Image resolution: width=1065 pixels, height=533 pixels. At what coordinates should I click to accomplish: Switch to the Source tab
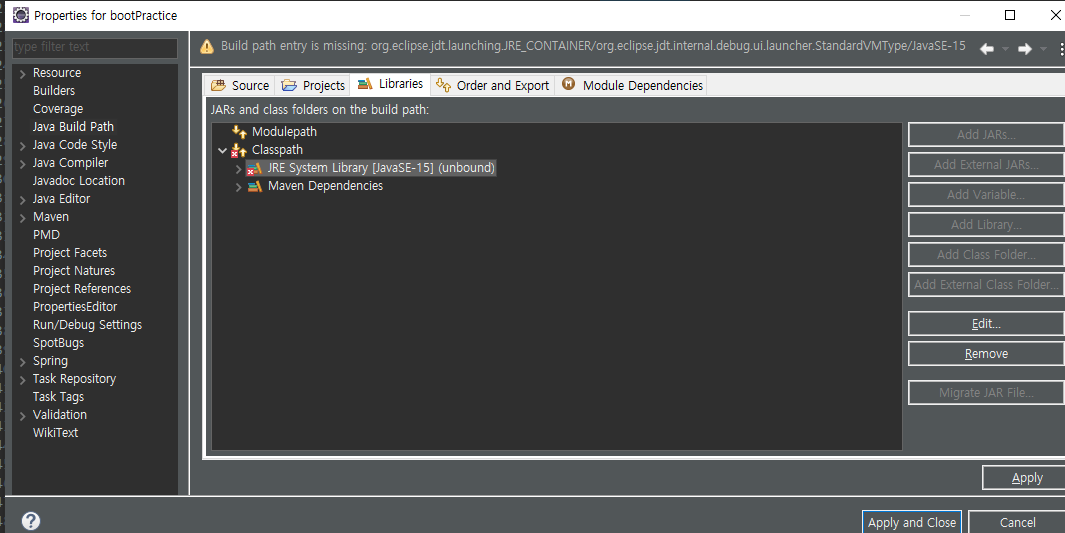[239, 85]
